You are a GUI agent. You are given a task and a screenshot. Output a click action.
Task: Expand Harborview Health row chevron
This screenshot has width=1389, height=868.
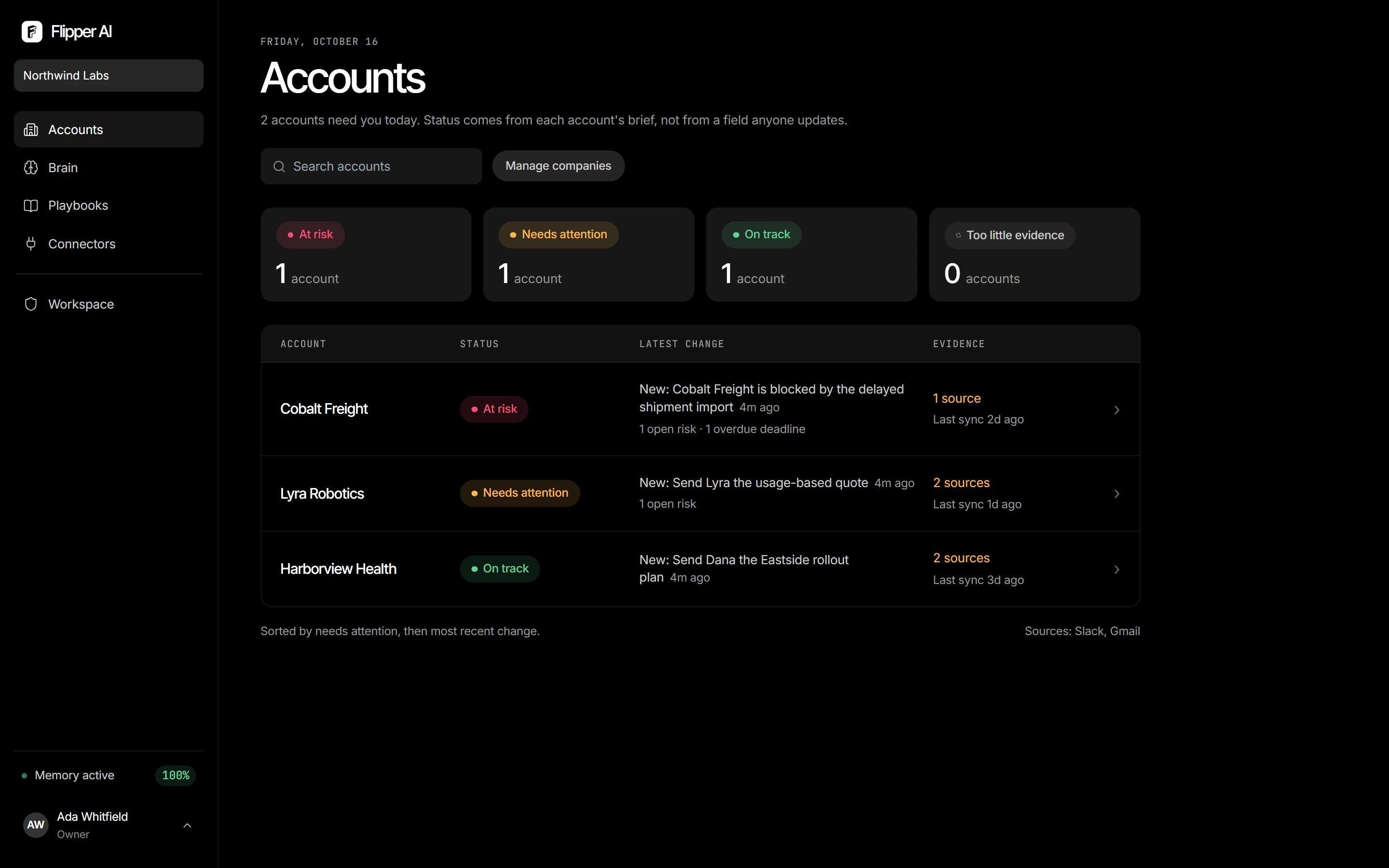[1117, 570]
